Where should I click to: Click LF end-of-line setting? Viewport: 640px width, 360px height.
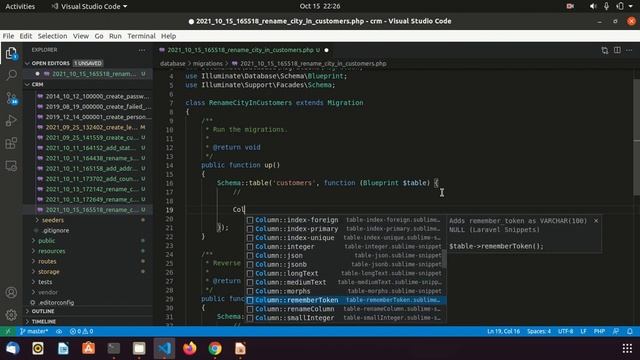[x=583, y=331]
